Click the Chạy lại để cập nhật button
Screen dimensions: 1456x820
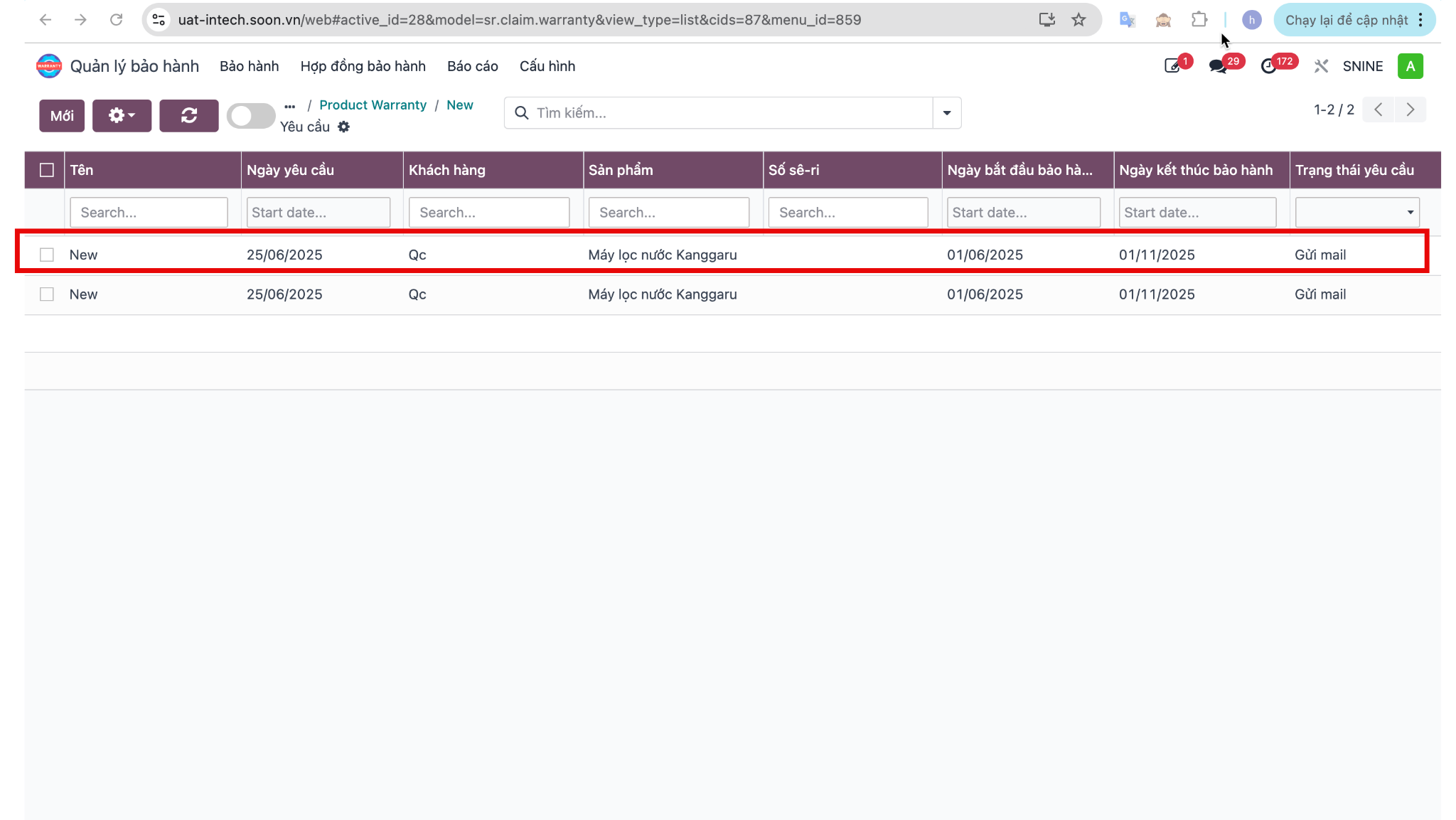click(1347, 20)
